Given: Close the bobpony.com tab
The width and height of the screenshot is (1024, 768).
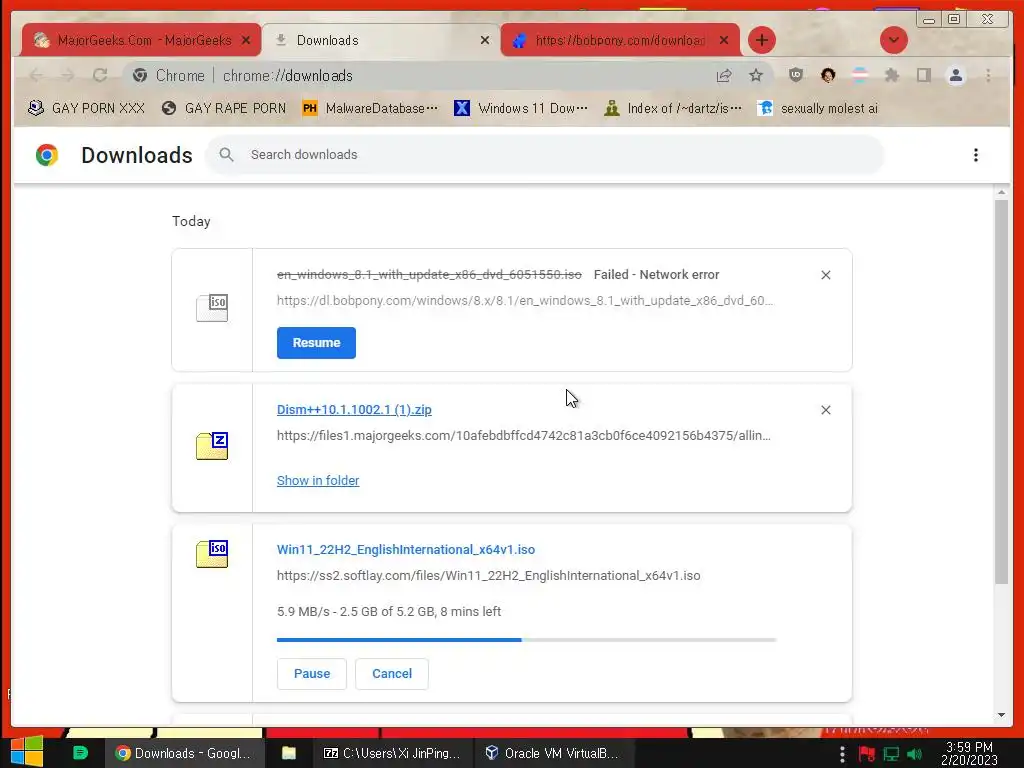Looking at the screenshot, I should click(x=724, y=40).
